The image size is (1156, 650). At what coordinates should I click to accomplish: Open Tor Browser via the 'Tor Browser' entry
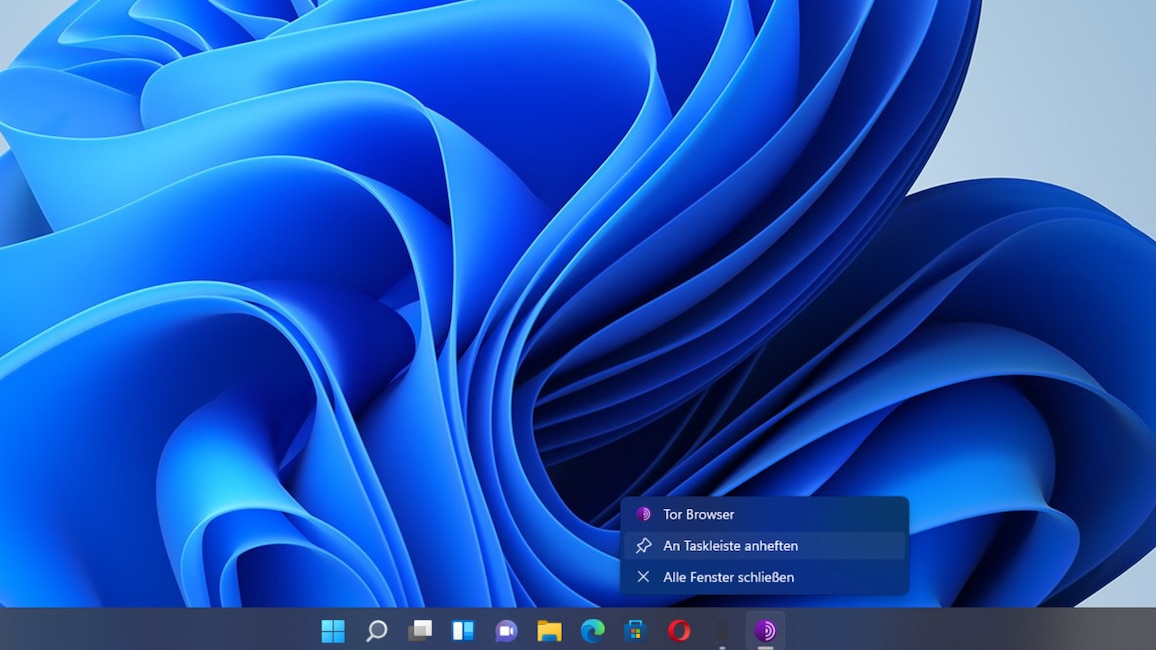tap(699, 514)
